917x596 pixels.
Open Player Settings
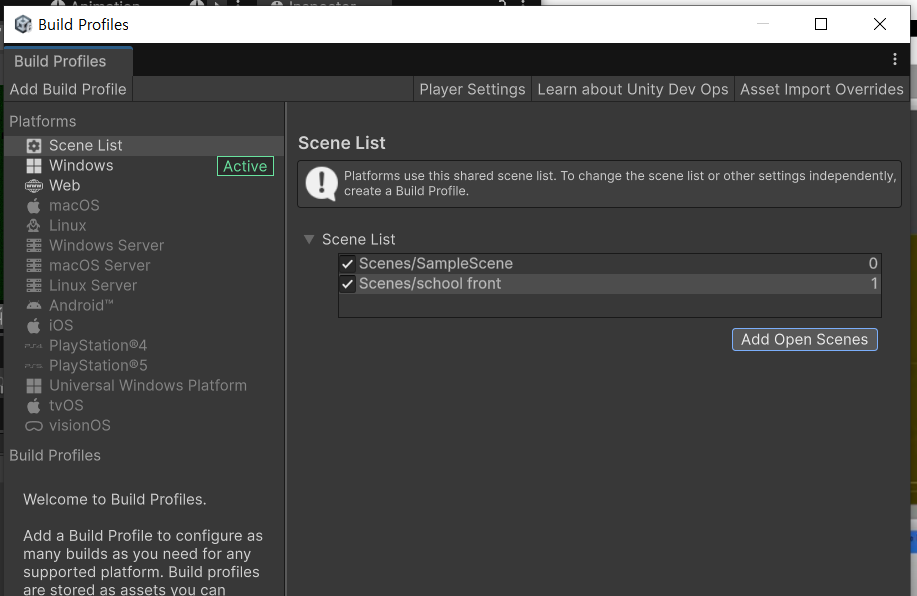point(472,89)
